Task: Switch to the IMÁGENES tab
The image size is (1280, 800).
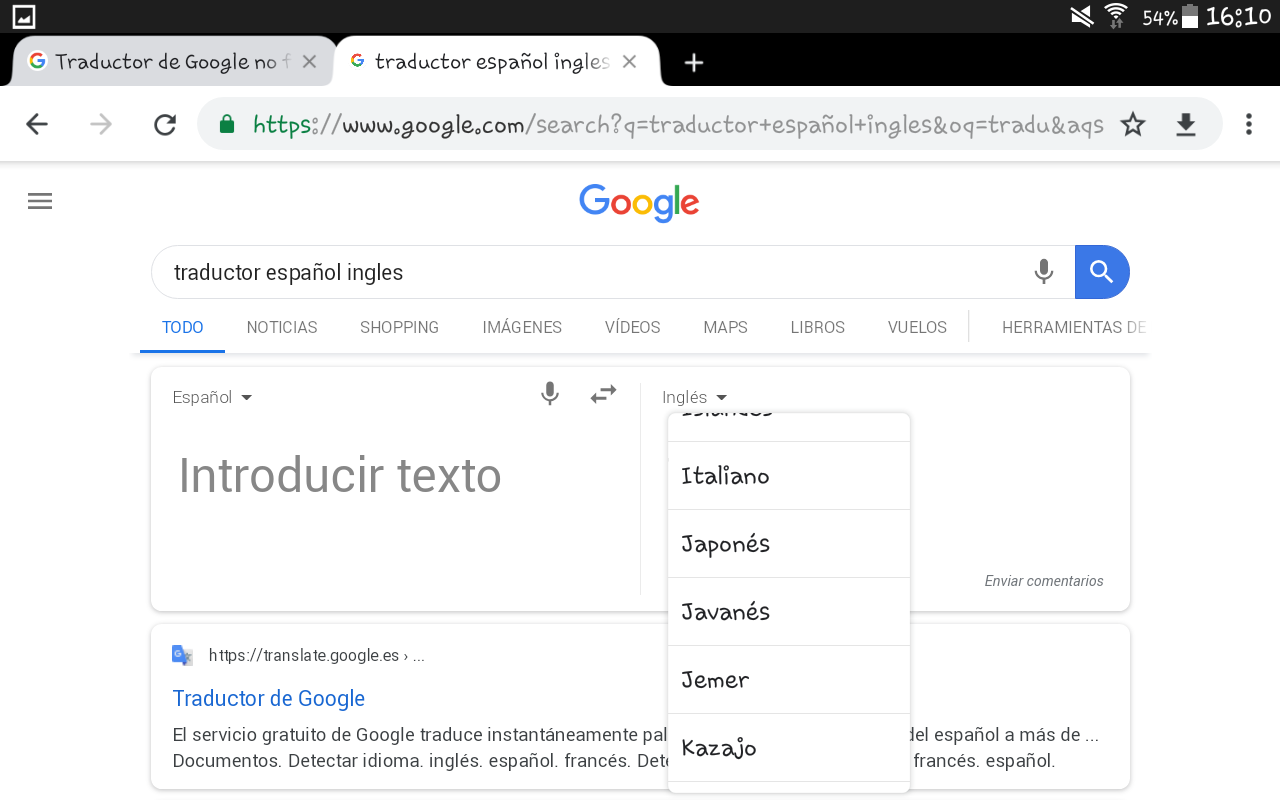Action: tap(522, 327)
